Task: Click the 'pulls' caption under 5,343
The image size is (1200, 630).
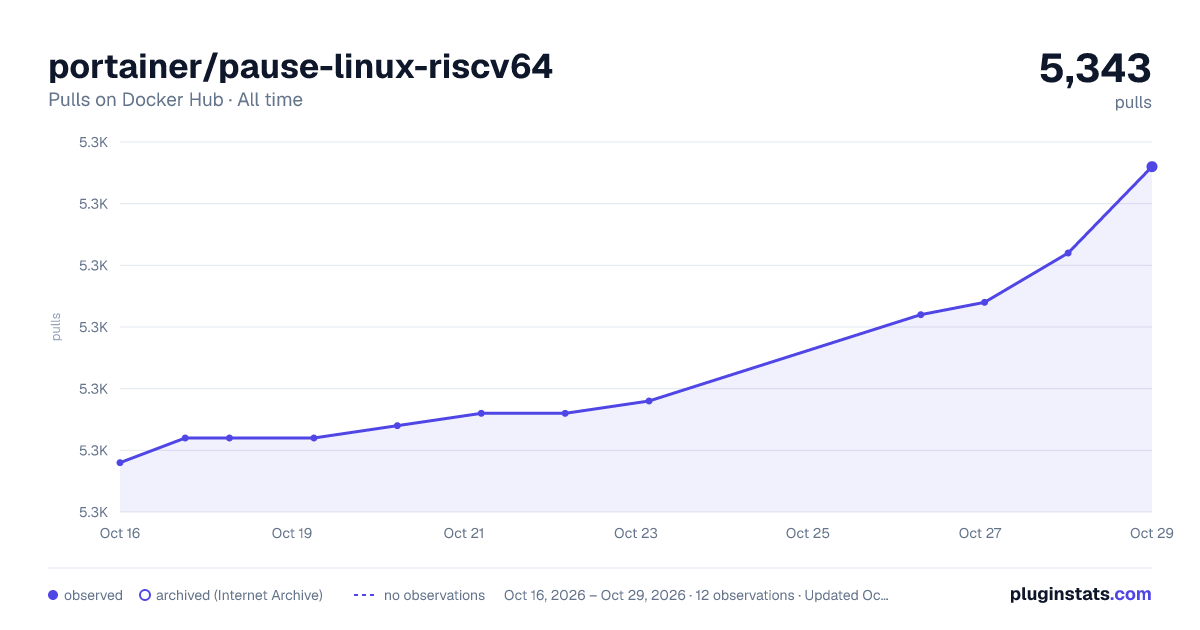Action: 1133,102
